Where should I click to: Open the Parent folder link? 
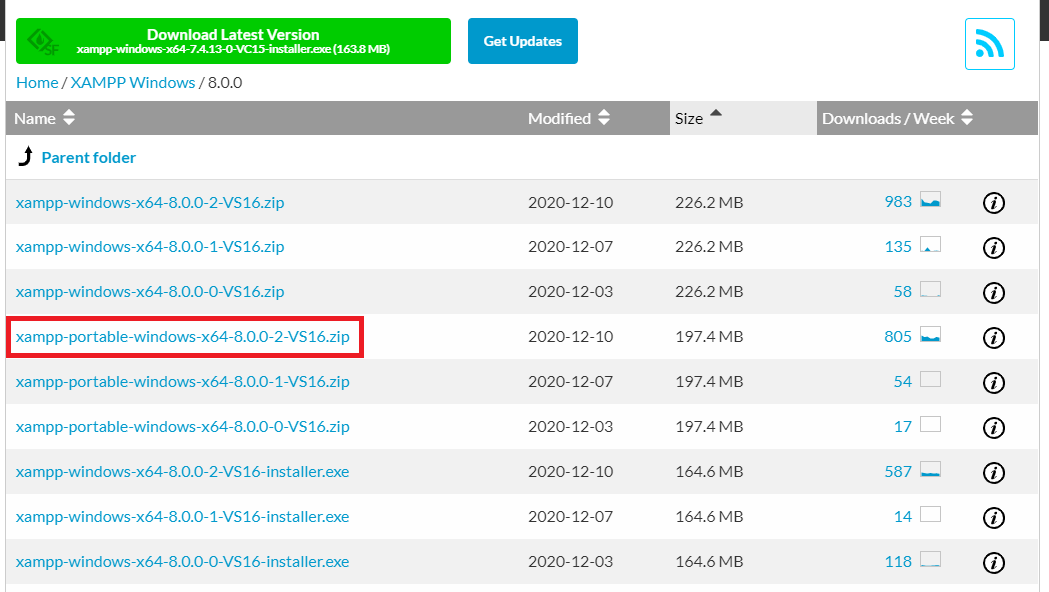tap(88, 157)
